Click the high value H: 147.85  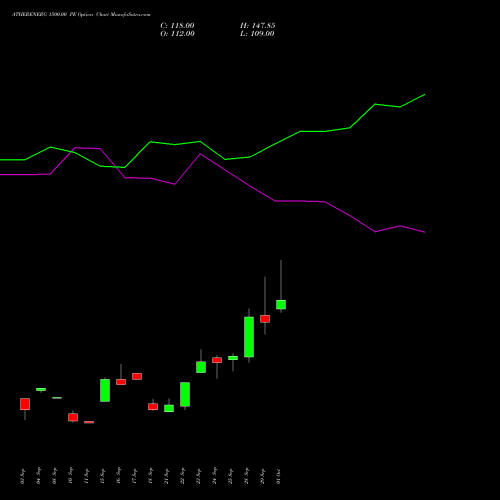click(x=258, y=26)
